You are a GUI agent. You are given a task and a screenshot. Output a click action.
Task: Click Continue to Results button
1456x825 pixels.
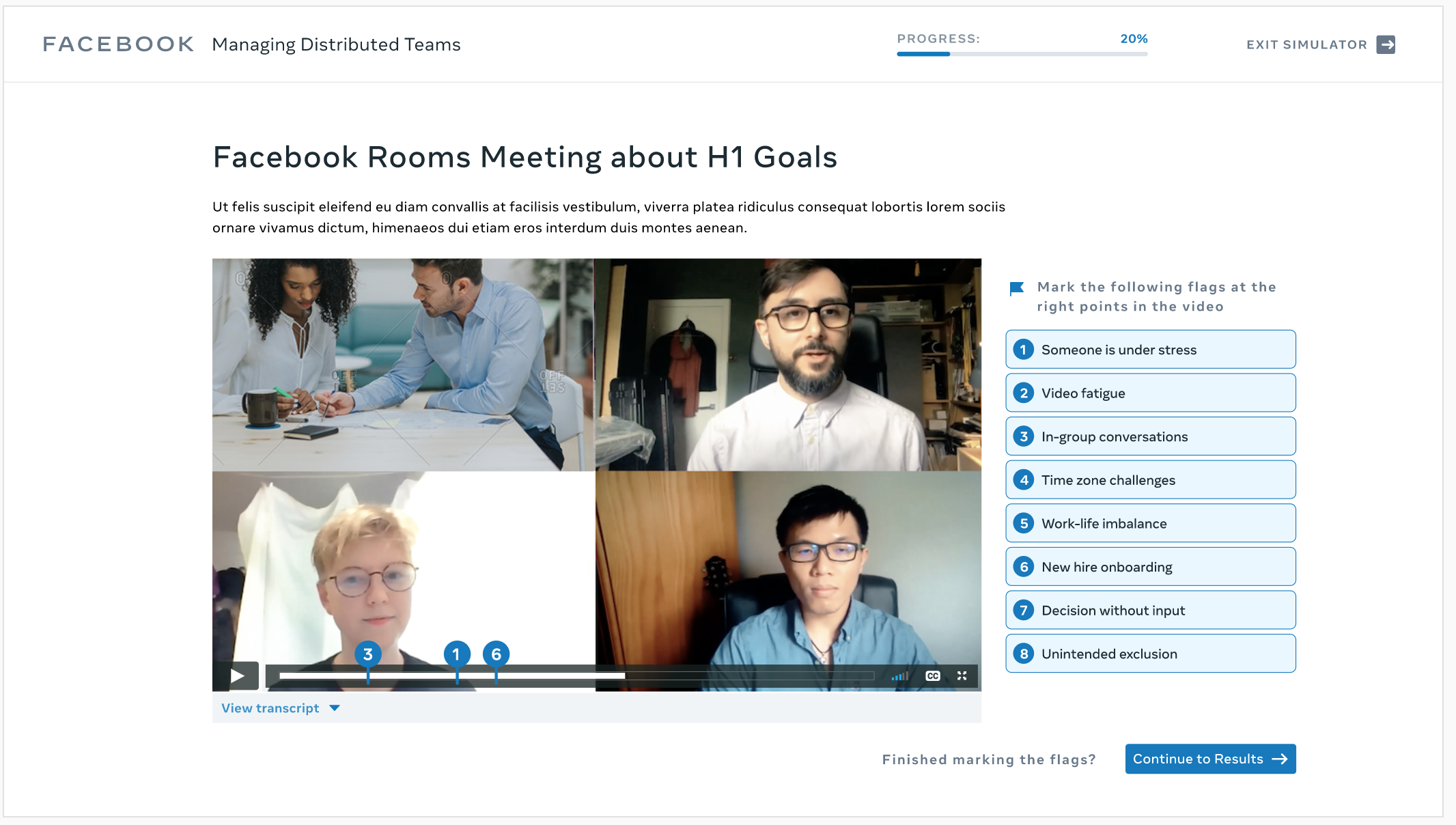coord(1210,759)
